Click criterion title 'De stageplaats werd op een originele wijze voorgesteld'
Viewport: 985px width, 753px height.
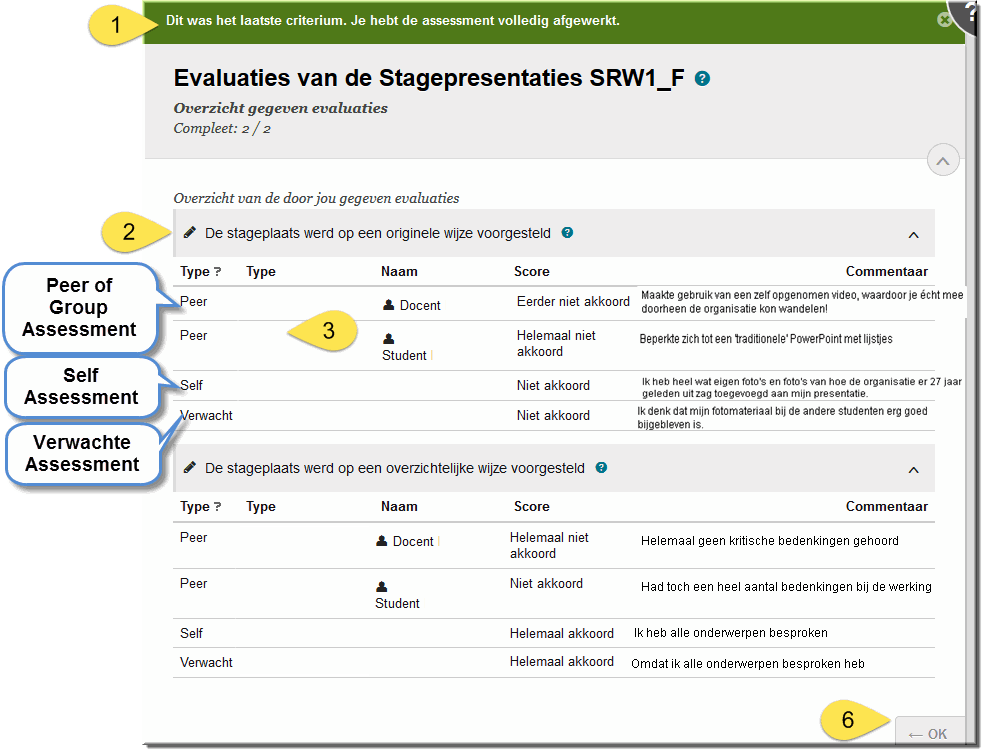point(378,233)
